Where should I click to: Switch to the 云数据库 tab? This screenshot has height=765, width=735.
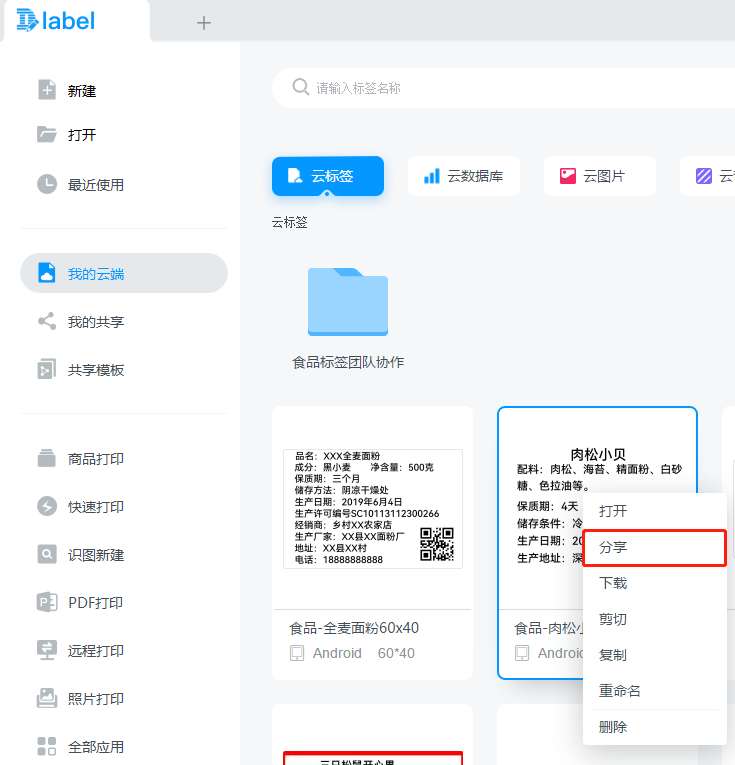point(463,176)
